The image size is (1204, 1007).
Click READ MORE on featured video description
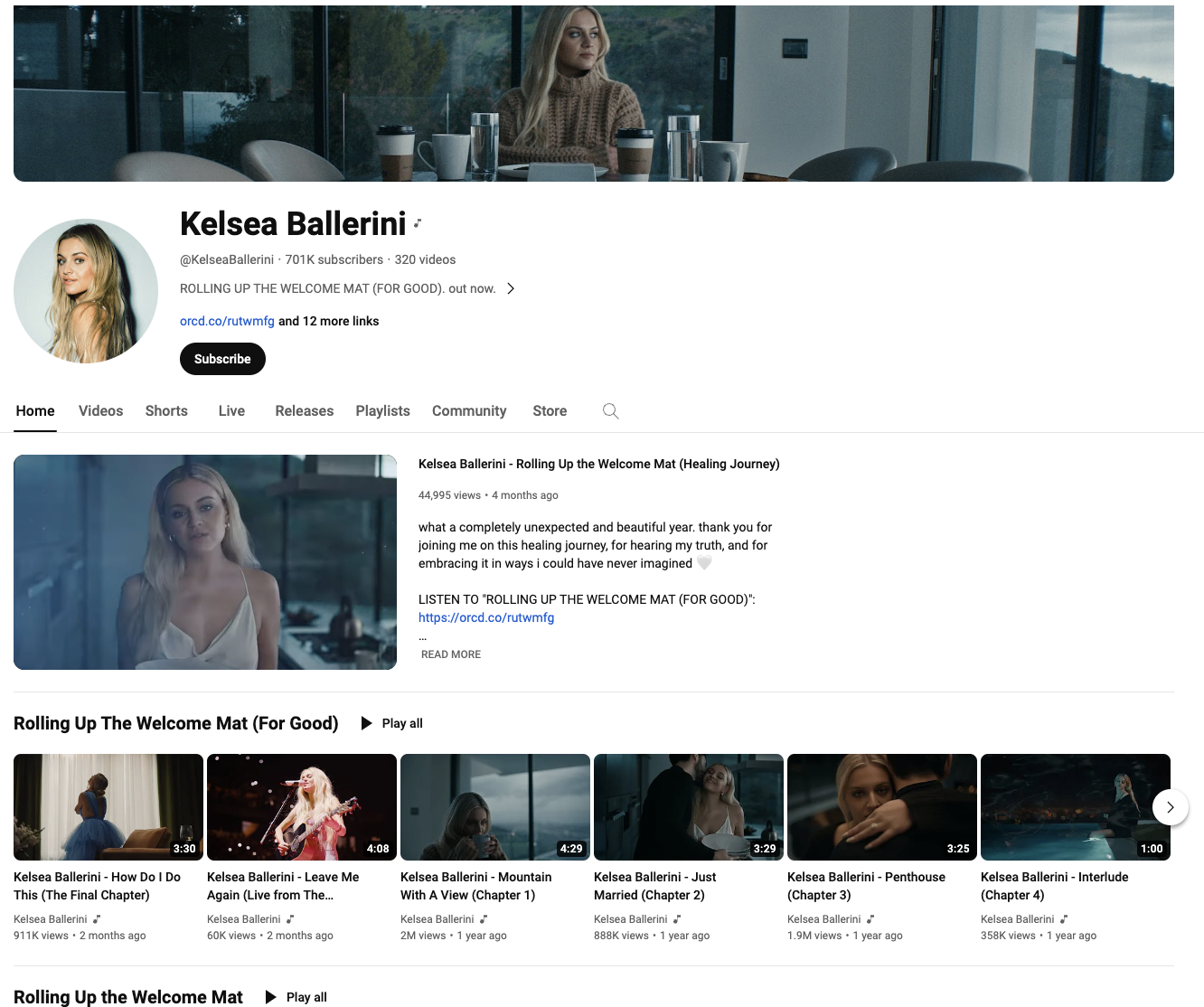[x=451, y=654]
